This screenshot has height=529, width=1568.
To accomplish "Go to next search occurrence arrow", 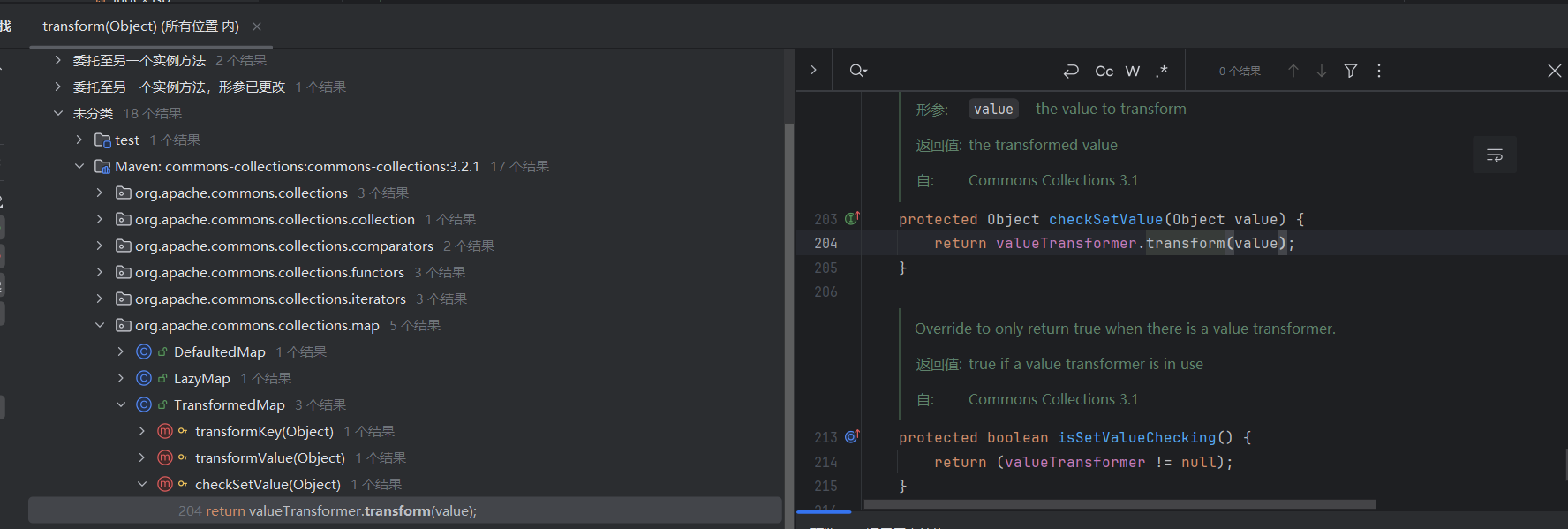I will click(x=1322, y=71).
